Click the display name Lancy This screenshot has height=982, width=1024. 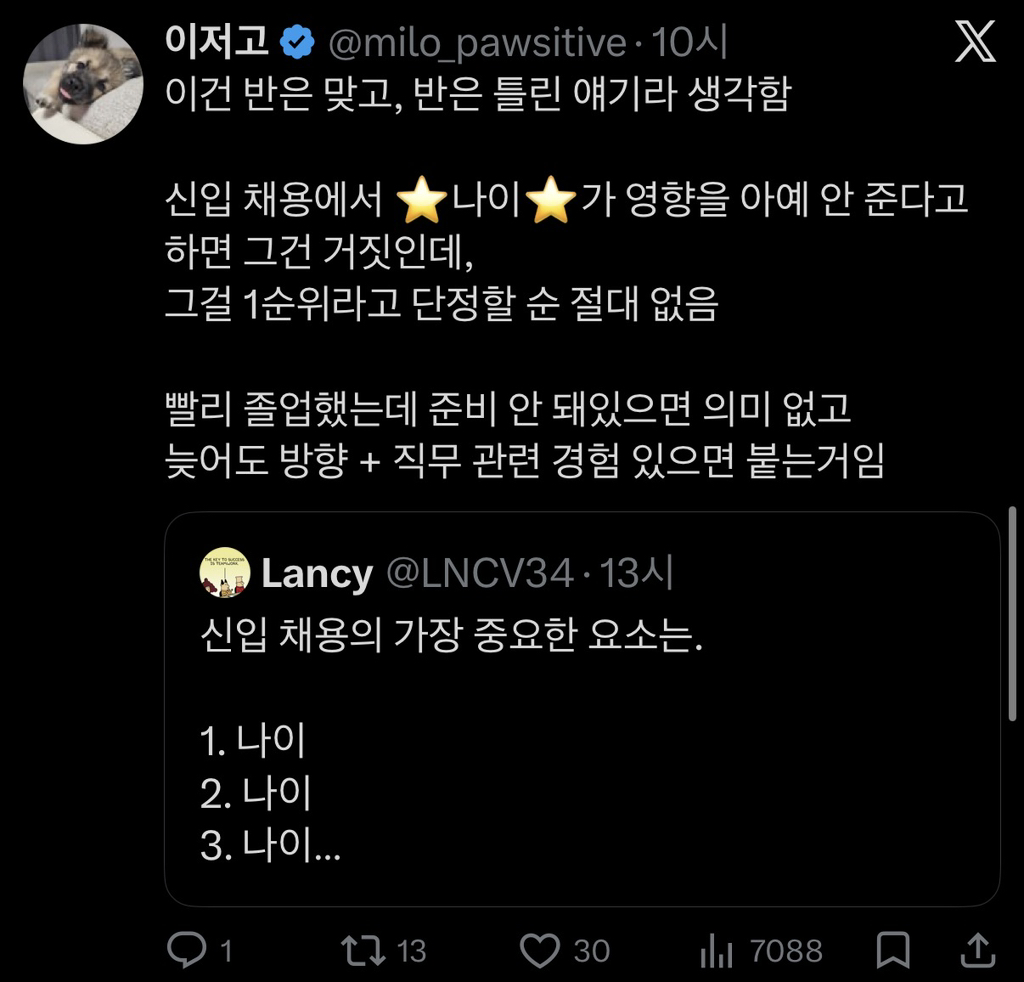315,572
